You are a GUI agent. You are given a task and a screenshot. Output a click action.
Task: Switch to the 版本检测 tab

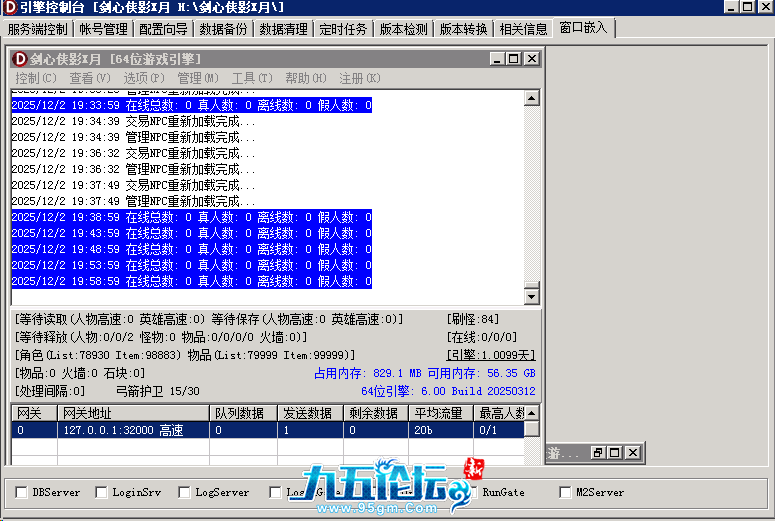point(404,29)
